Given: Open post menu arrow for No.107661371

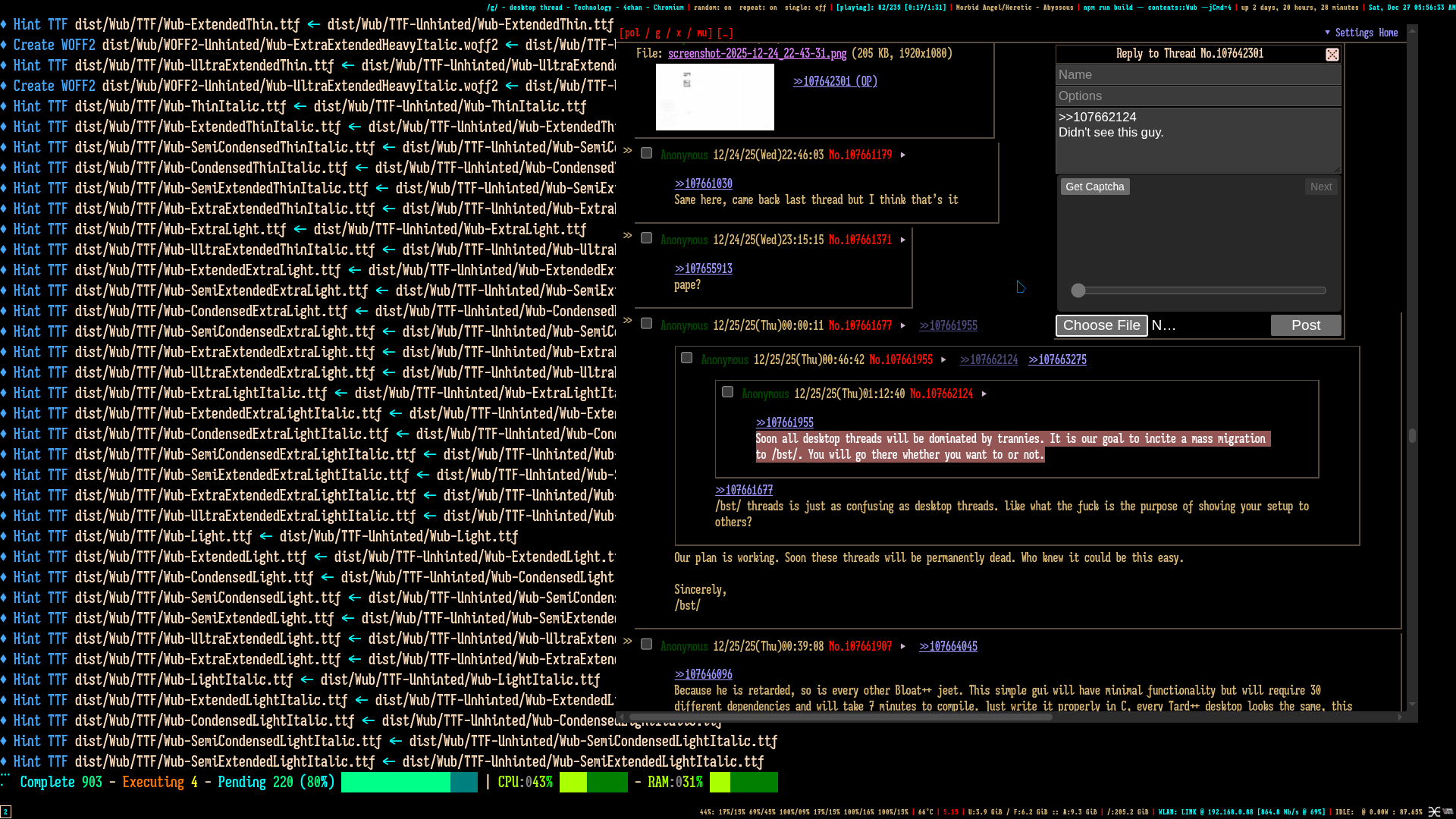Looking at the screenshot, I should coord(902,240).
